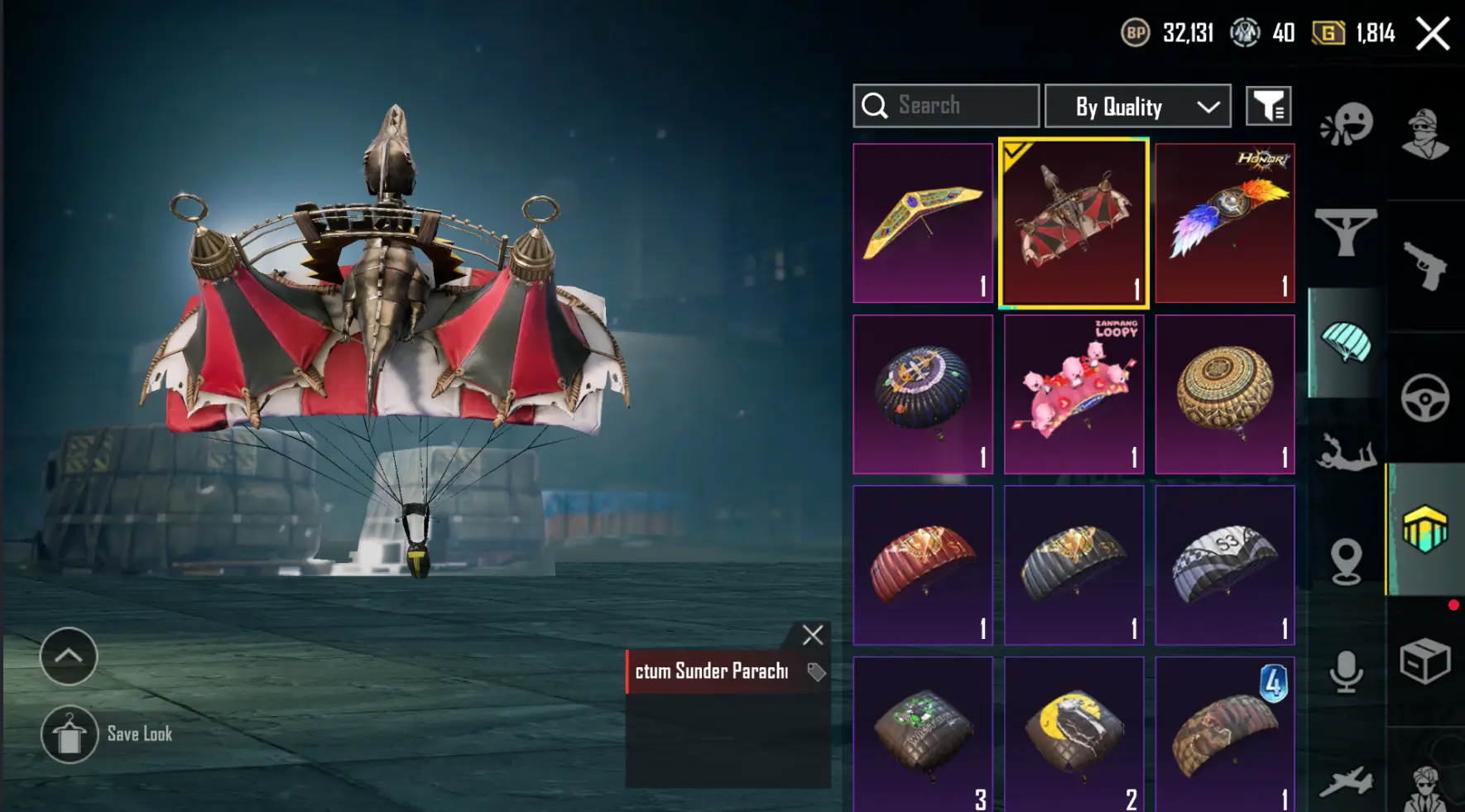The width and height of the screenshot is (1465, 812).
Task: Select the Honor winged parachute thumbnail
Action: pos(1225,223)
